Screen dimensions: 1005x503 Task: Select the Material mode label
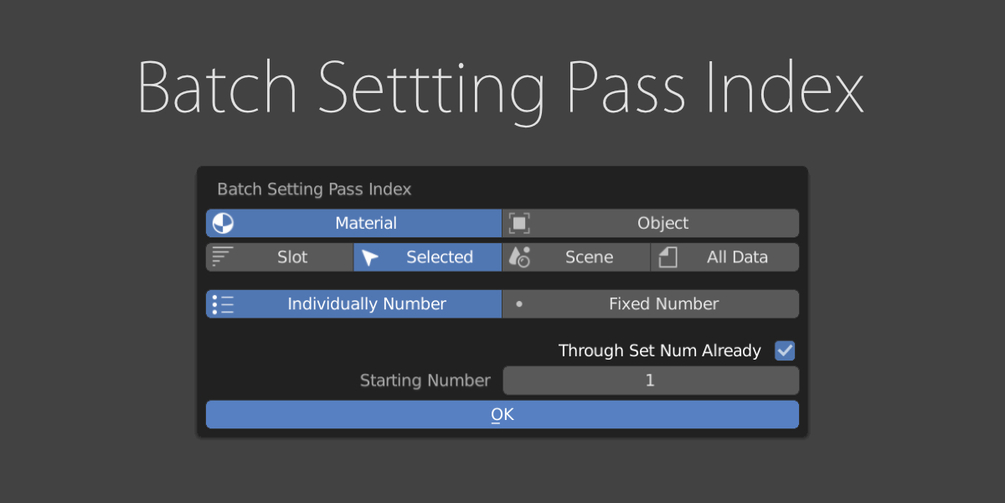point(366,223)
